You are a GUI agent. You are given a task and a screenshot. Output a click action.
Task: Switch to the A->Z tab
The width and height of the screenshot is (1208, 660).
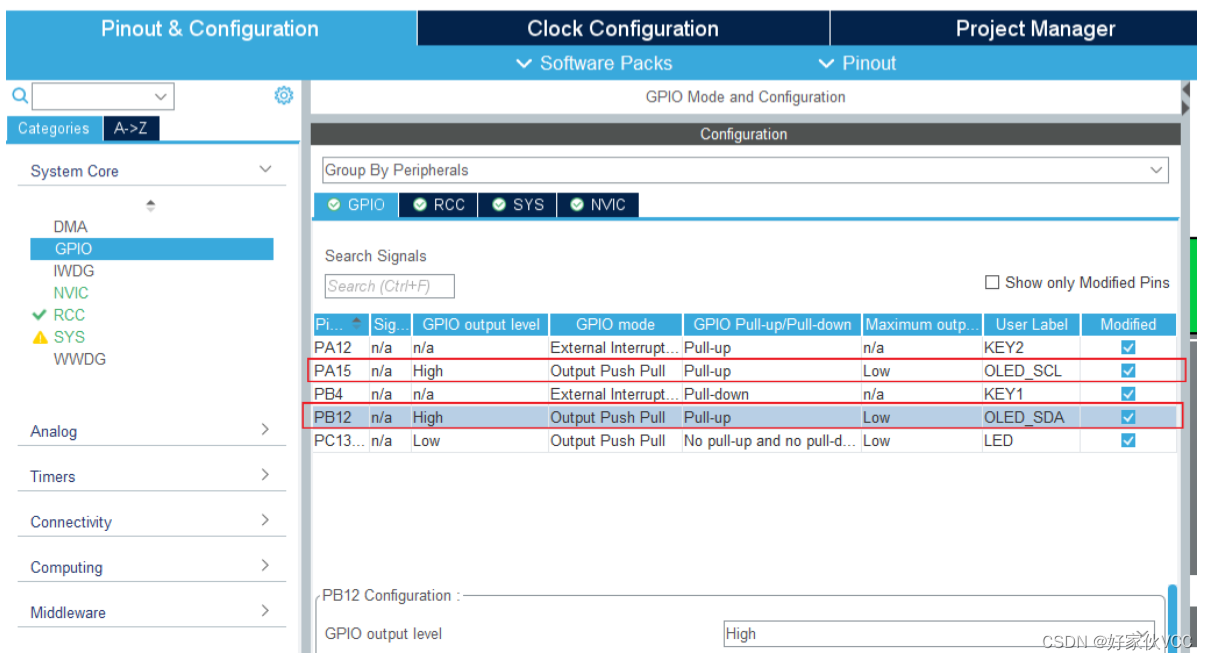pyautogui.click(x=131, y=128)
